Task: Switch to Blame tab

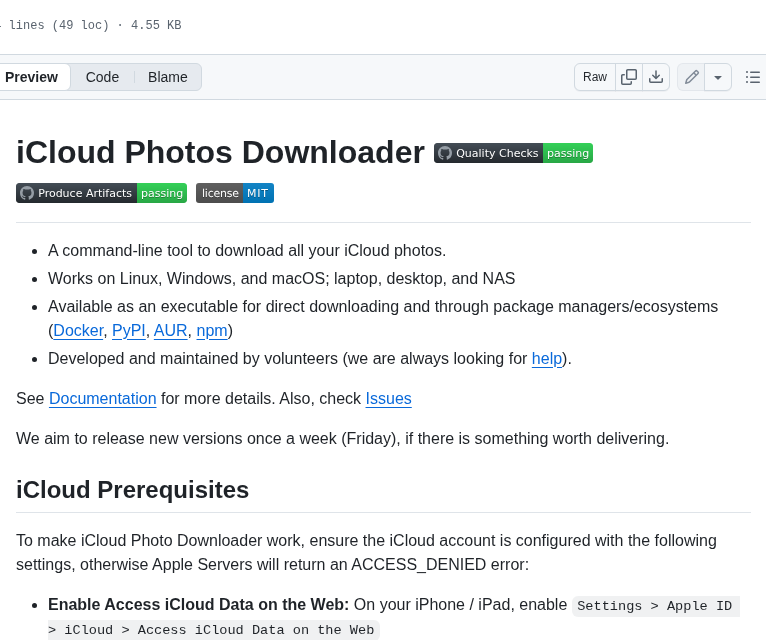Action: [x=168, y=77]
